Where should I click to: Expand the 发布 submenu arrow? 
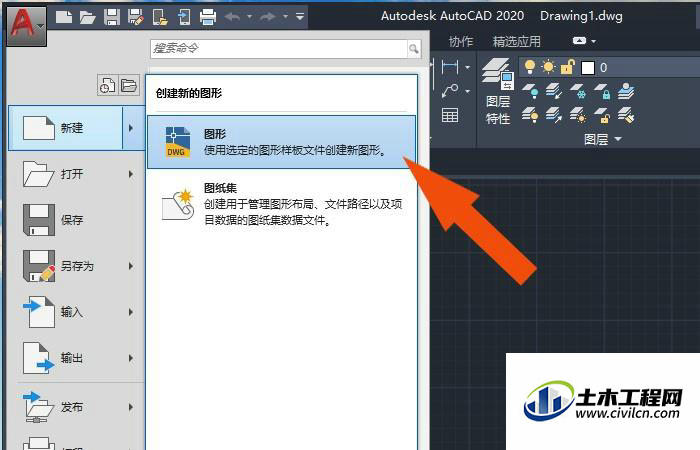[131, 407]
